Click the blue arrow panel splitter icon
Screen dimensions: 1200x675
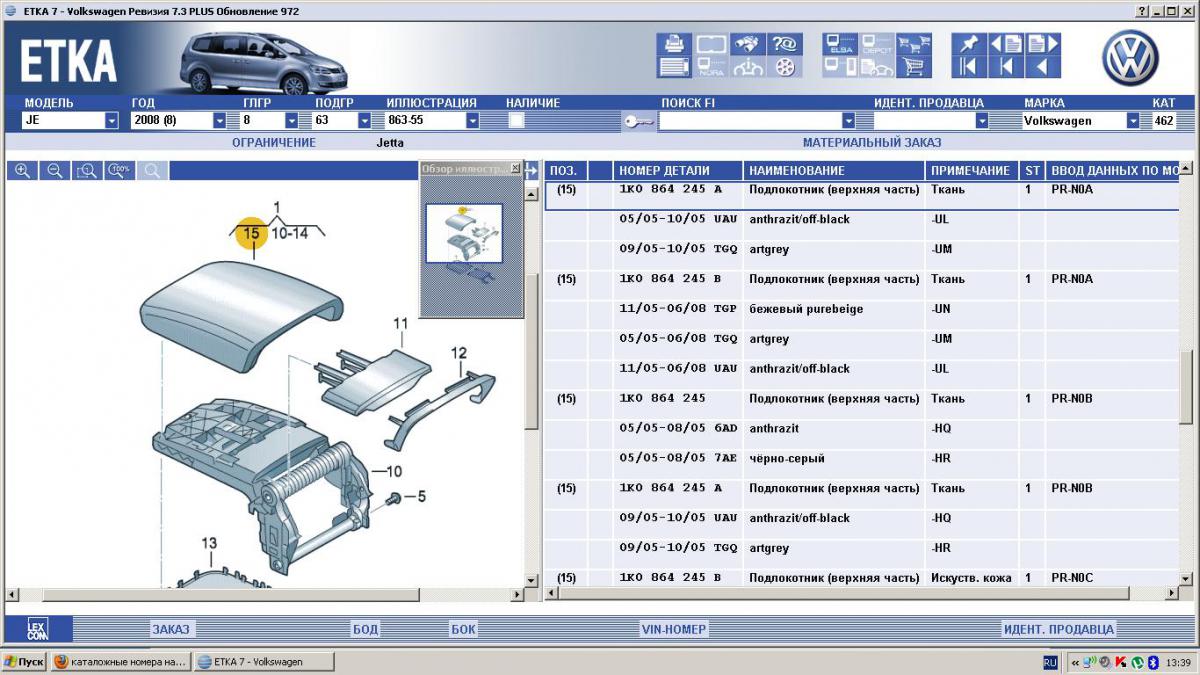[x=533, y=171]
